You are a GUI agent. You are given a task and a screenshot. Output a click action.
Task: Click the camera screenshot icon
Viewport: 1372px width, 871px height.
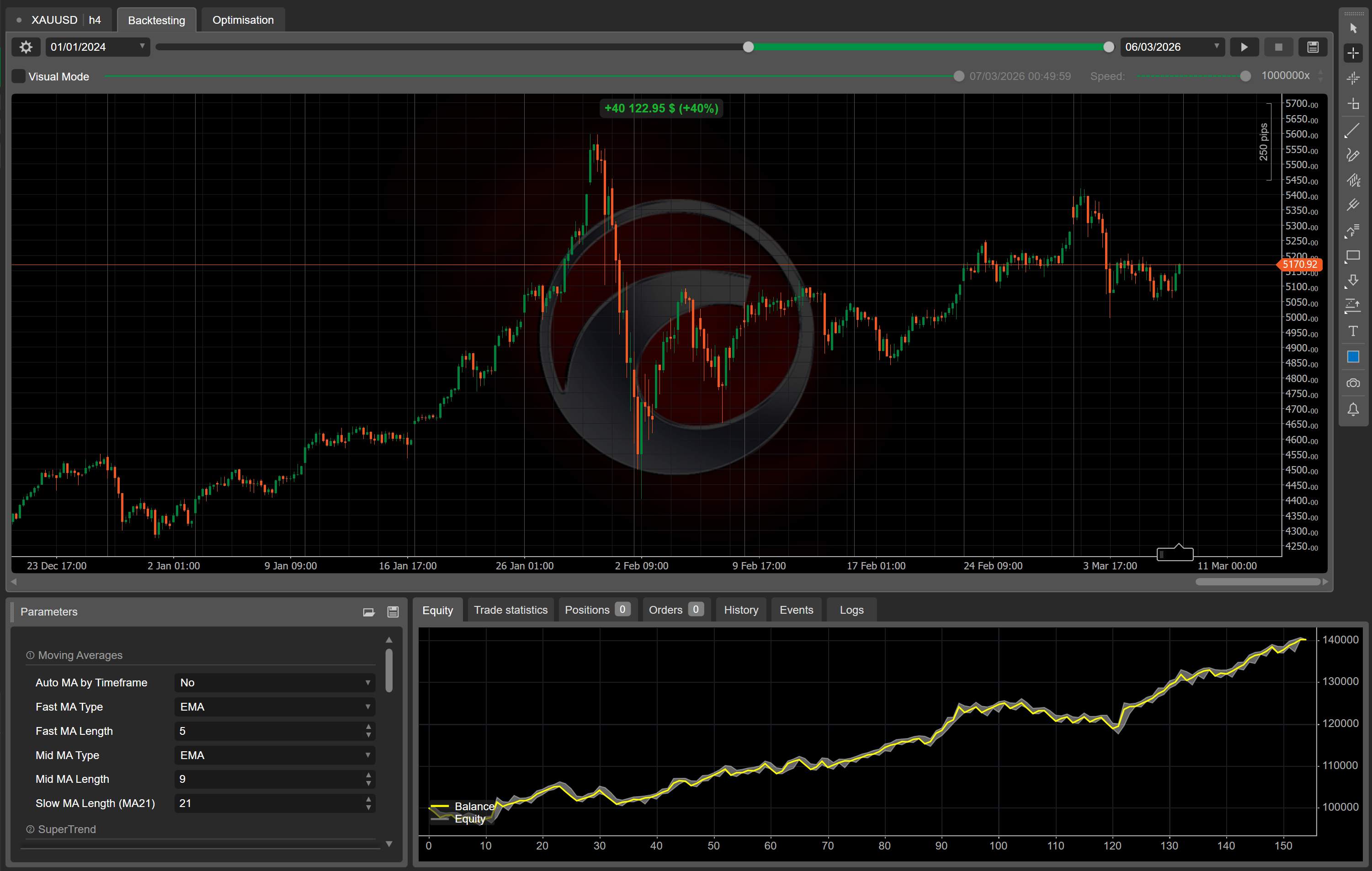pyautogui.click(x=1353, y=383)
